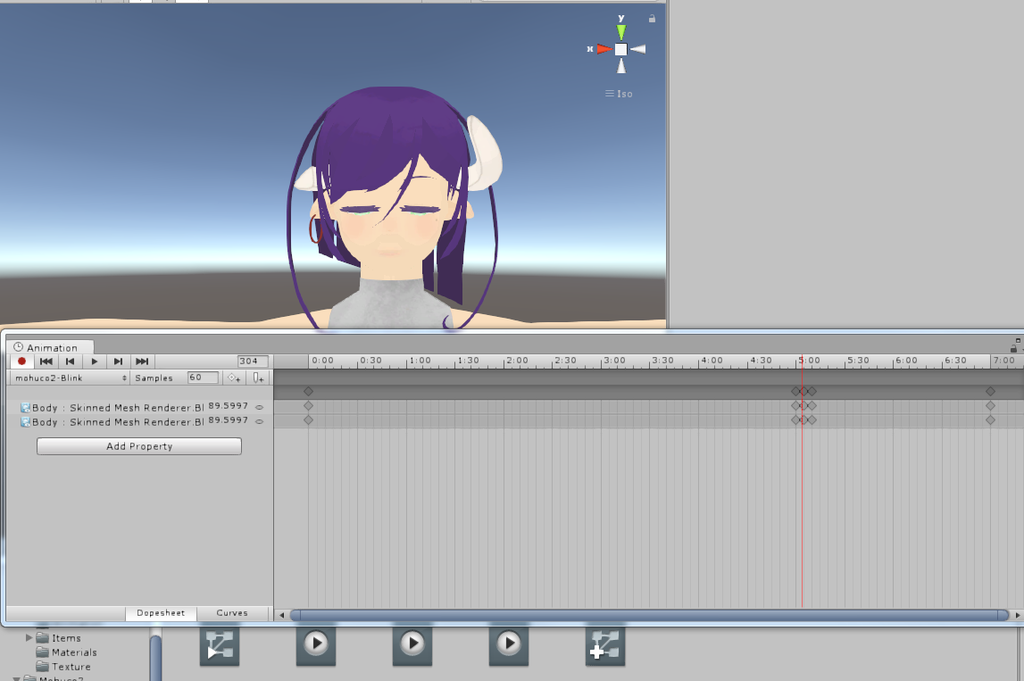Go to the previous keyframe

click(x=70, y=361)
